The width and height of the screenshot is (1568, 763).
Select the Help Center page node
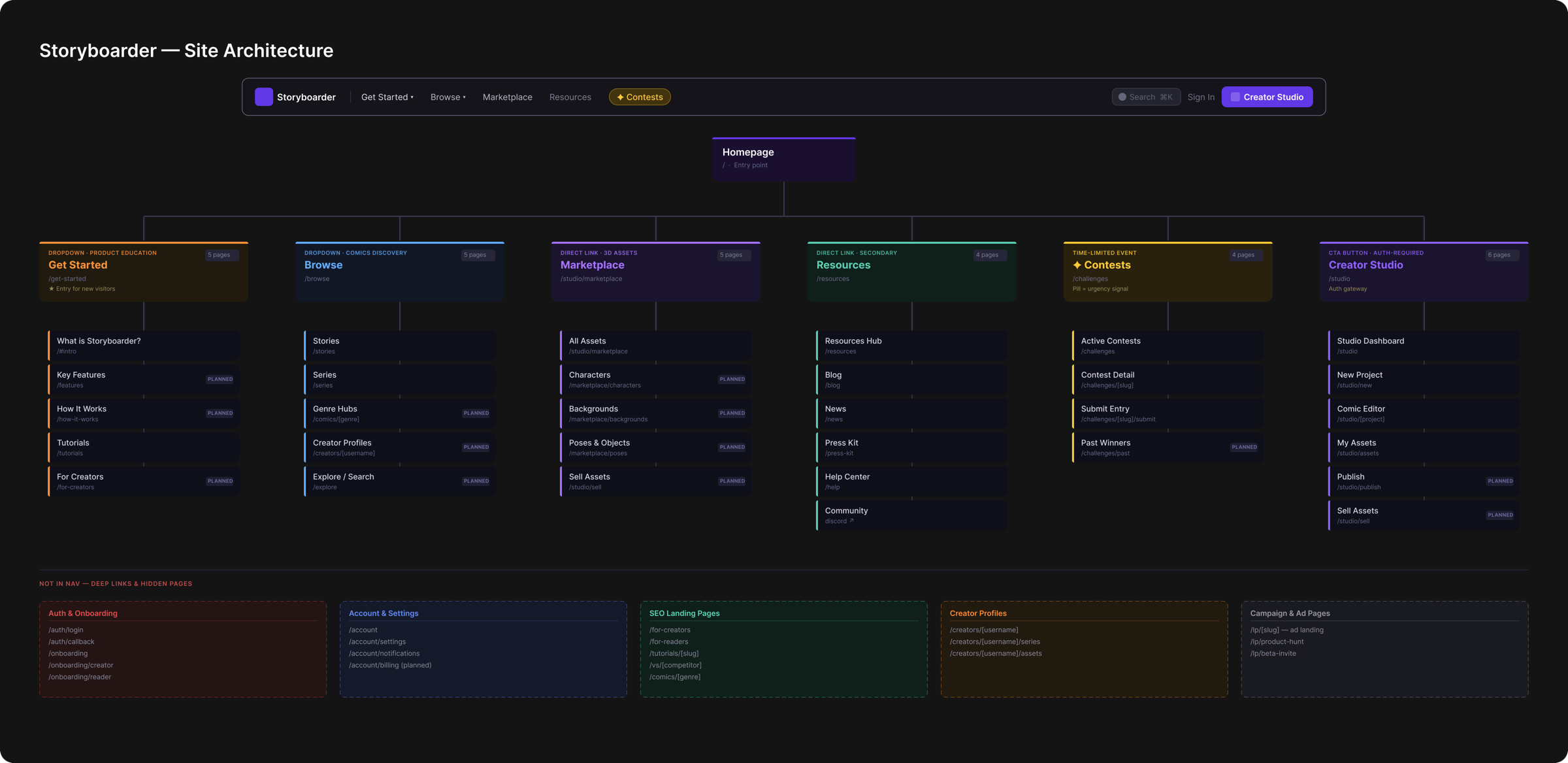point(912,481)
